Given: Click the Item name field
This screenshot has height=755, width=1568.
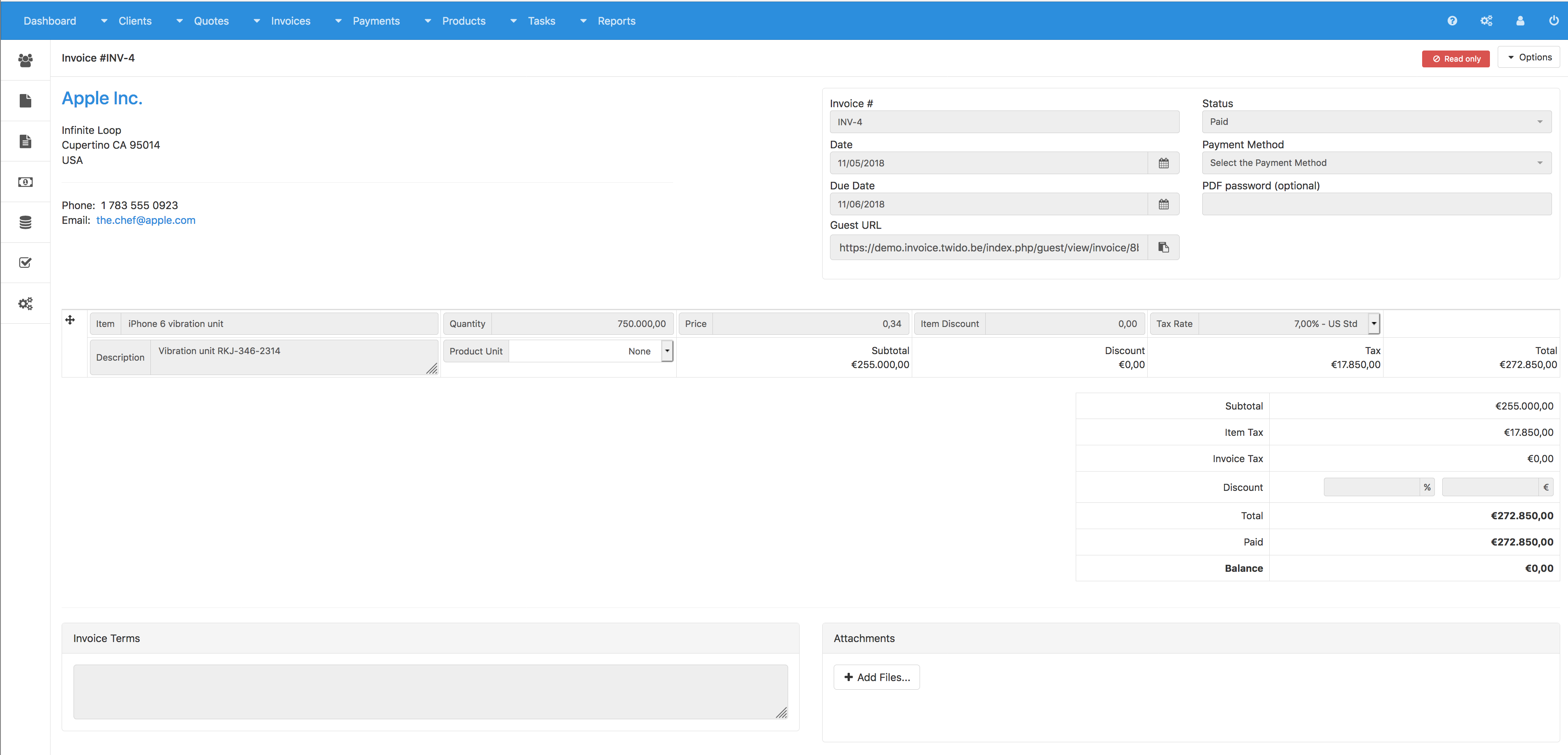Looking at the screenshot, I should (279, 324).
